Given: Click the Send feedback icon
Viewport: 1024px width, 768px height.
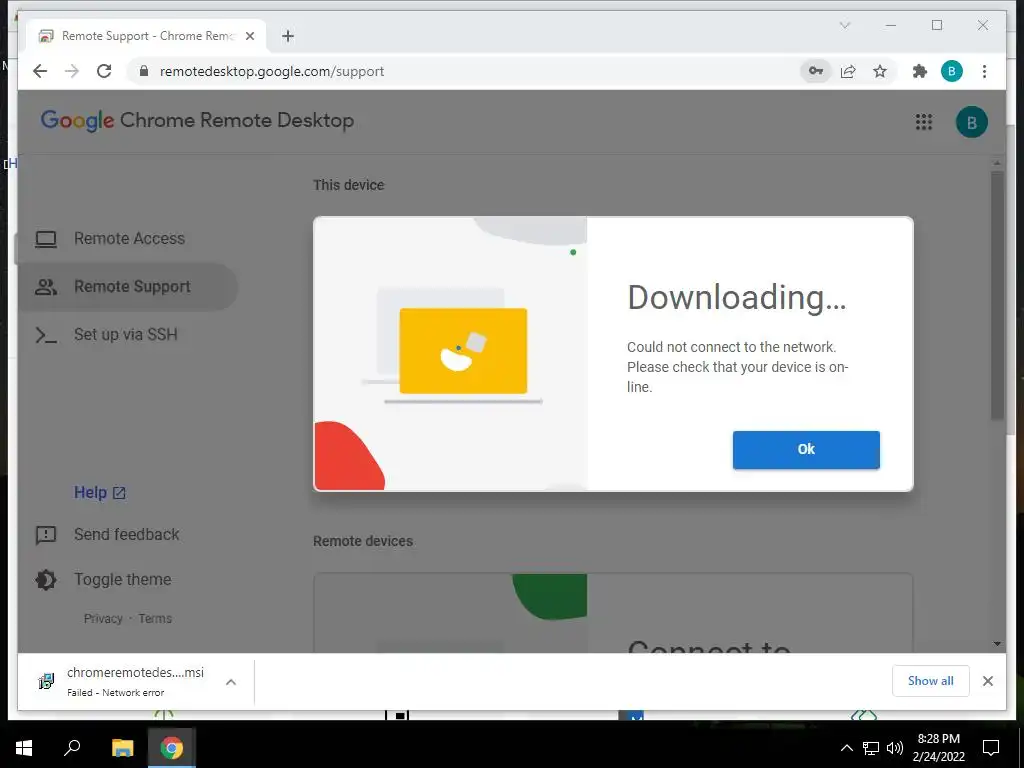Looking at the screenshot, I should coord(46,536).
